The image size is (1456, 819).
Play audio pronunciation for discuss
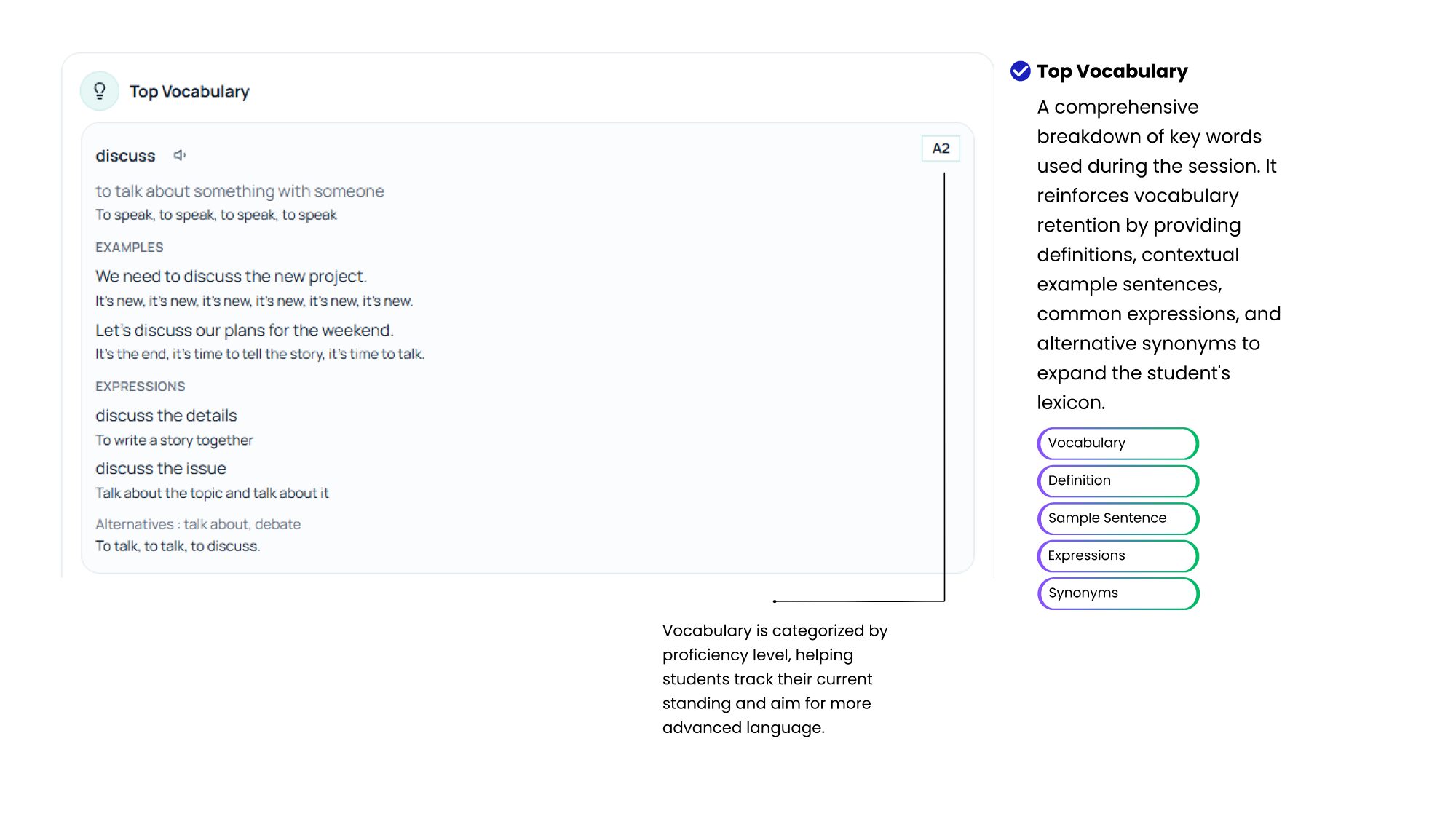pyautogui.click(x=180, y=155)
